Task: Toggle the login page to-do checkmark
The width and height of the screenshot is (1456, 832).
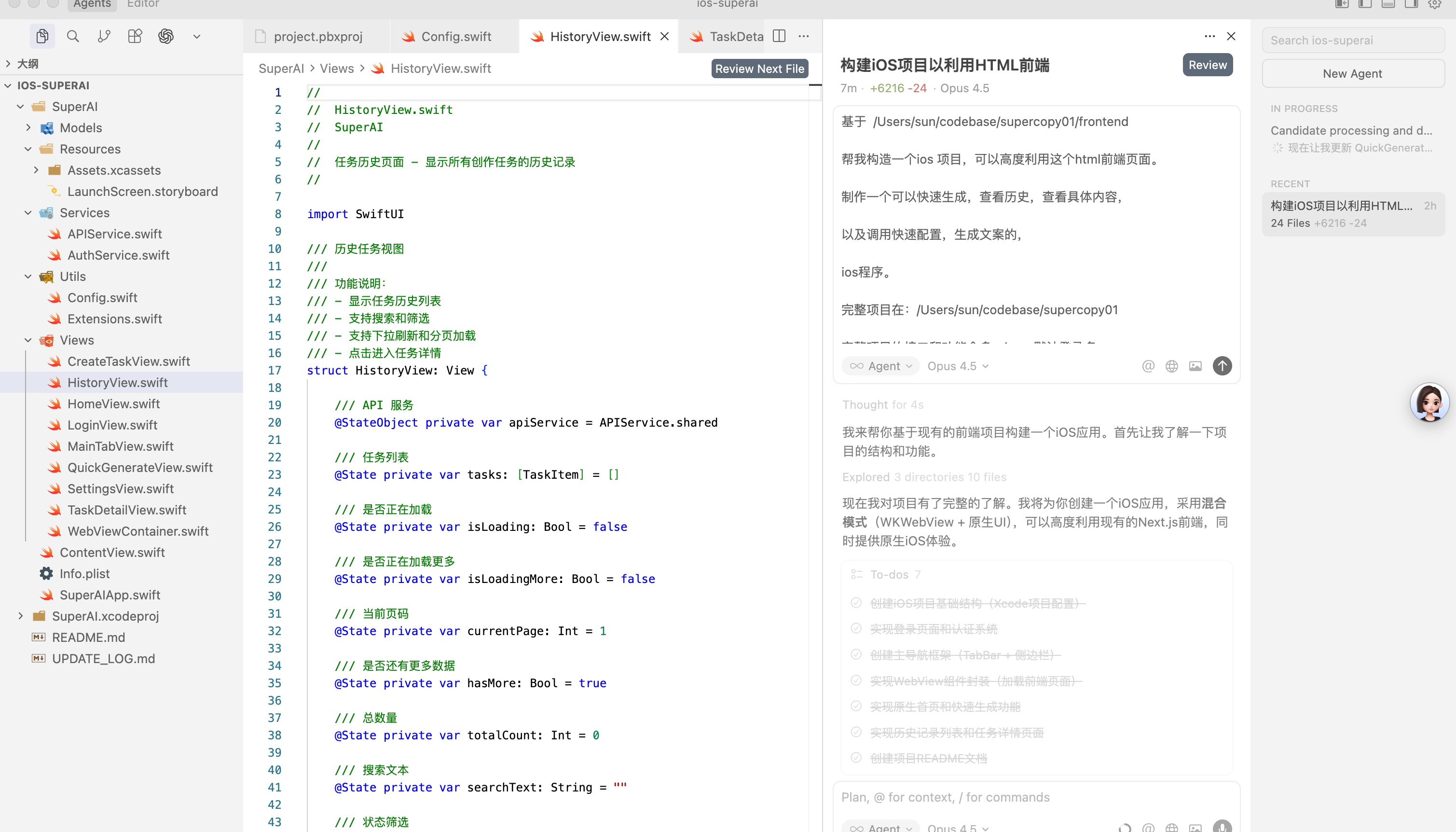Action: pyautogui.click(x=856, y=628)
